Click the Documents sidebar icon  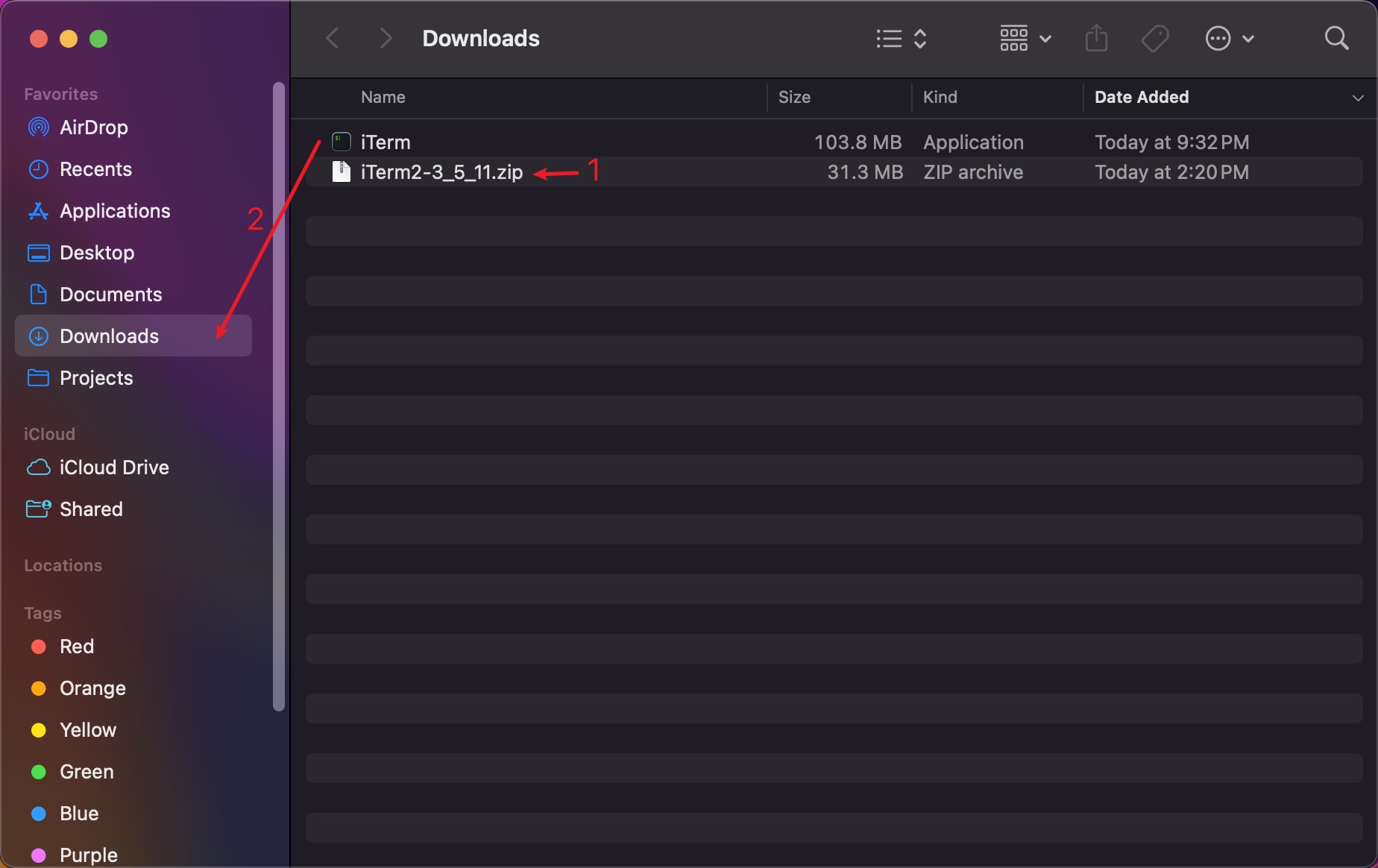pyautogui.click(x=38, y=295)
